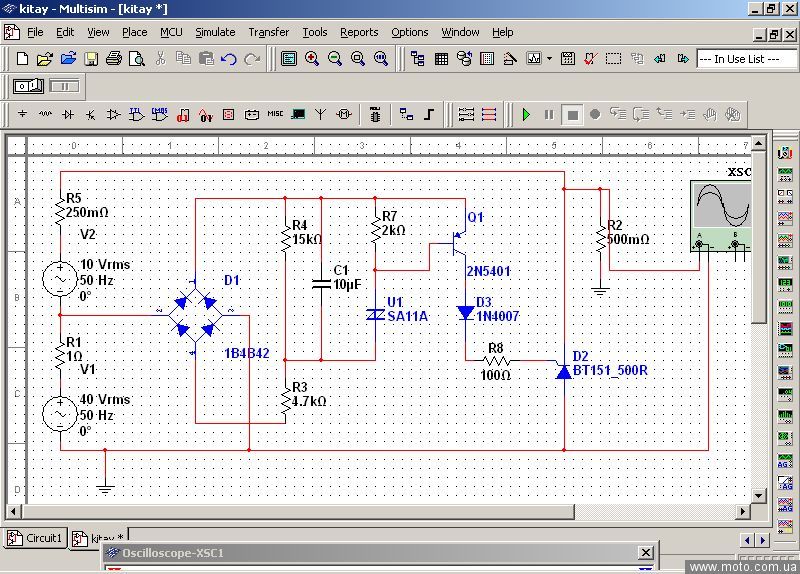Add the Agilent Multimeter instrument

pos(785,482)
